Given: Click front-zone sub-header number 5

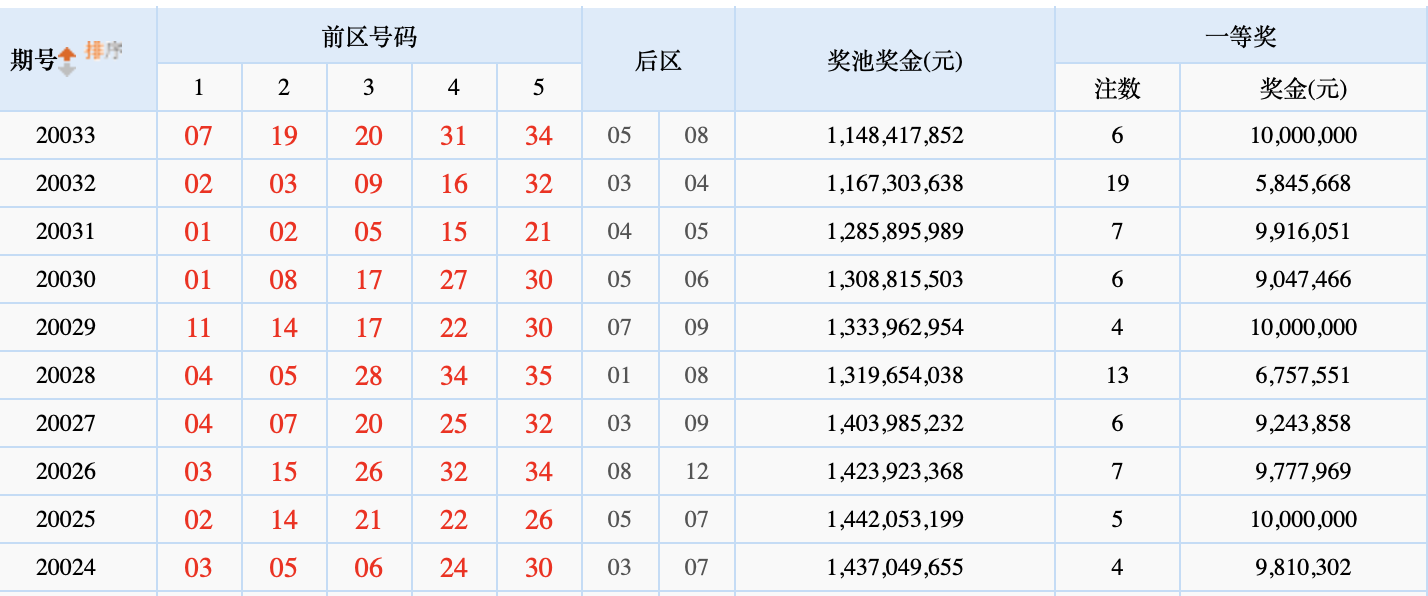Looking at the screenshot, I should 539,88.
